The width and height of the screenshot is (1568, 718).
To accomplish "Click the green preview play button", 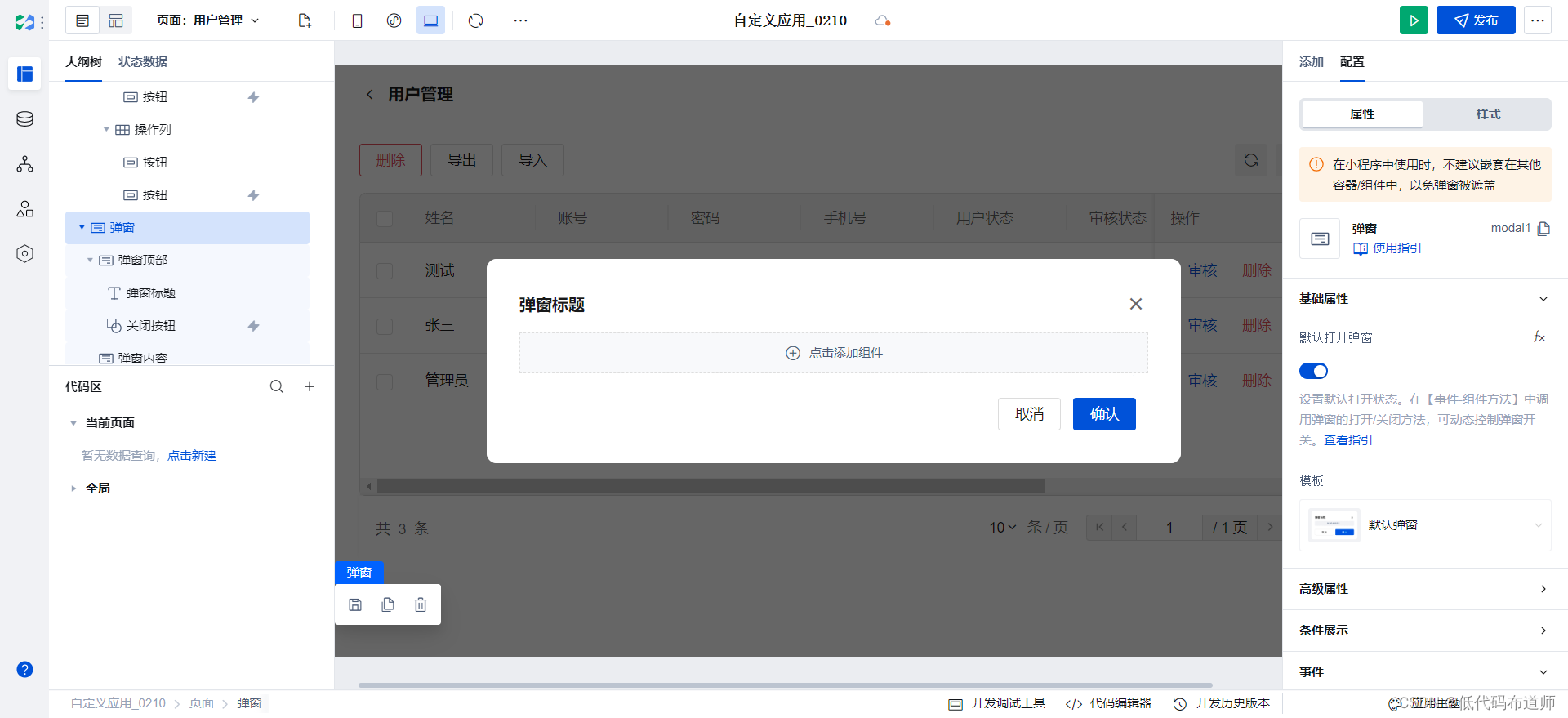I will [1414, 20].
